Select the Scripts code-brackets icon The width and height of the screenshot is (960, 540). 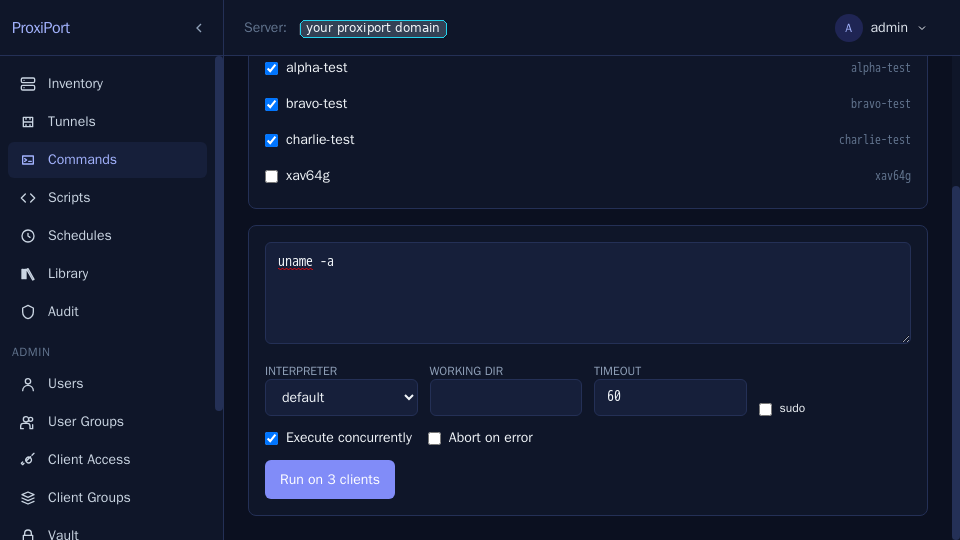pos(28,198)
